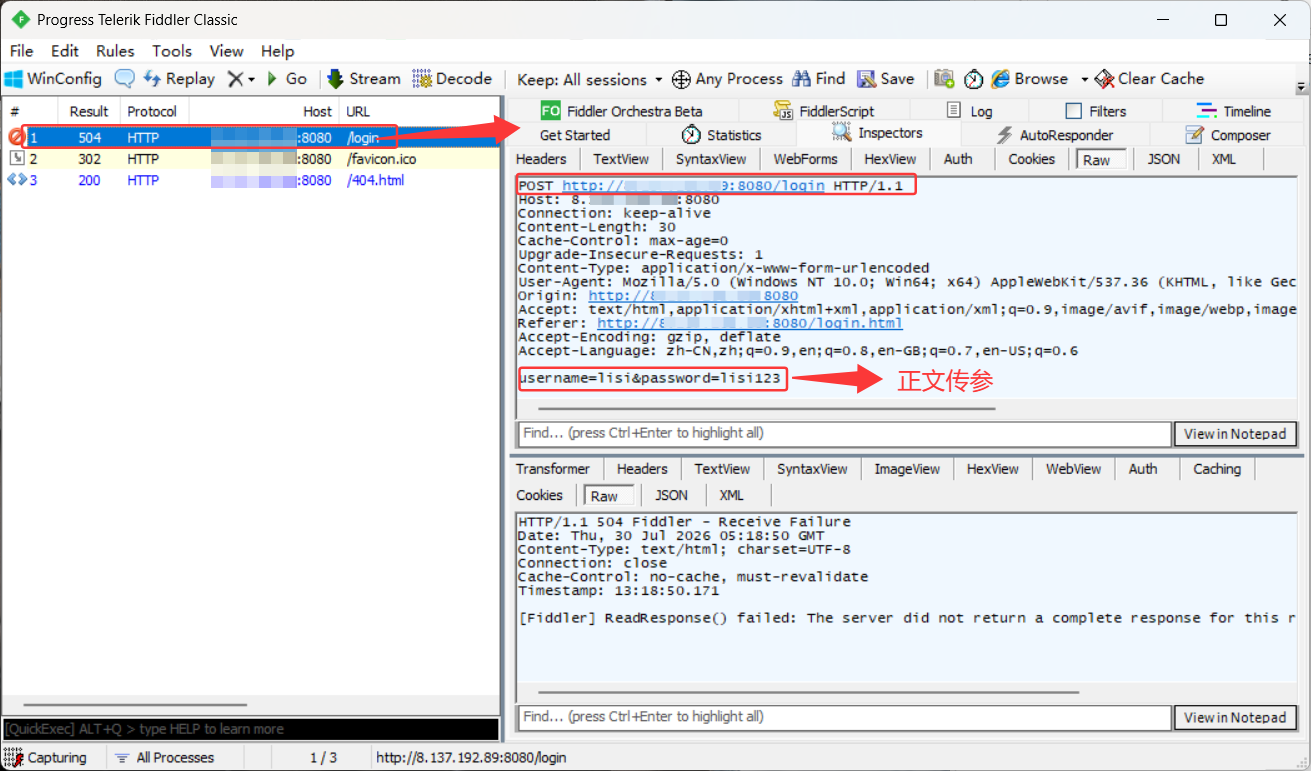Open the response WebView tab
1311x771 pixels.
pyautogui.click(x=1073, y=469)
